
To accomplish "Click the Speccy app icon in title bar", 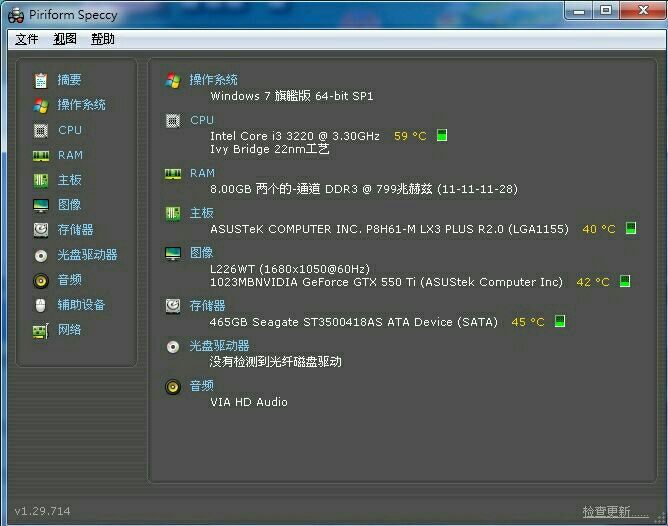I will (16, 16).
